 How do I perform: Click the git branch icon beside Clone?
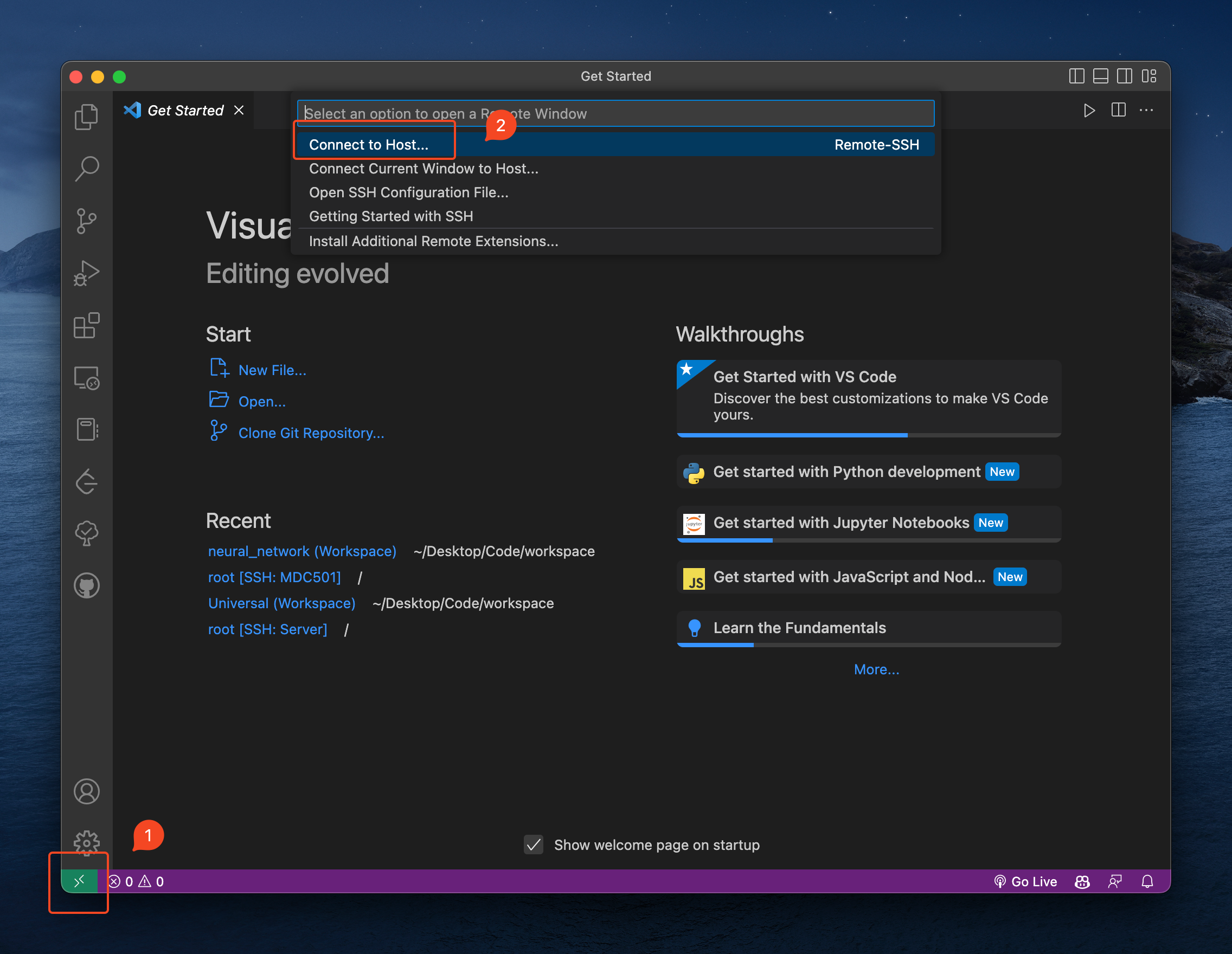(x=219, y=431)
